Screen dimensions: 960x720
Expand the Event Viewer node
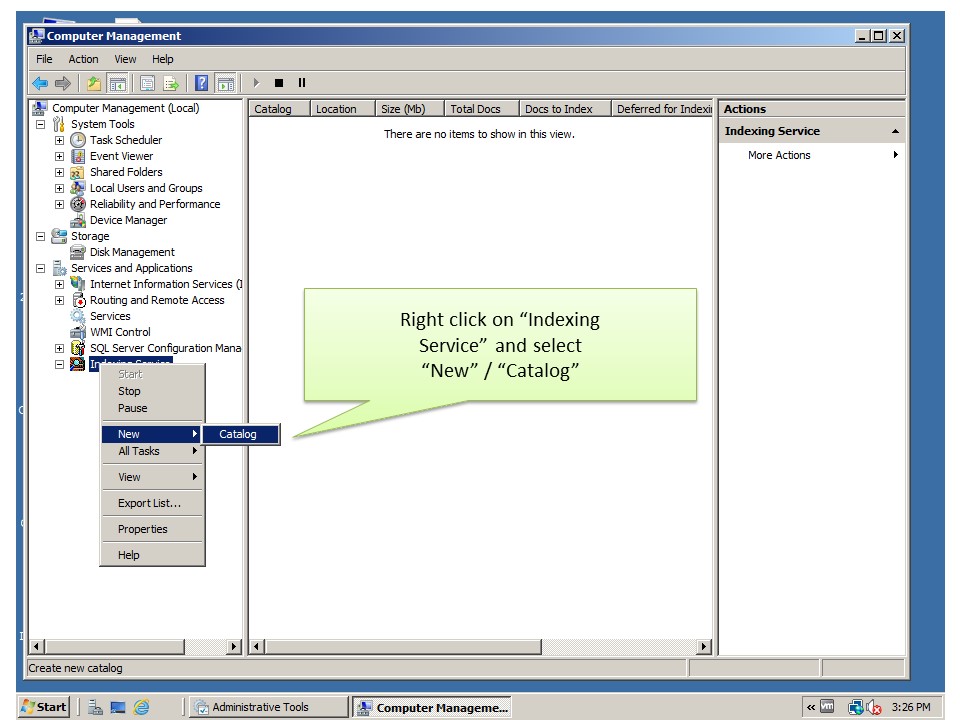[59, 156]
